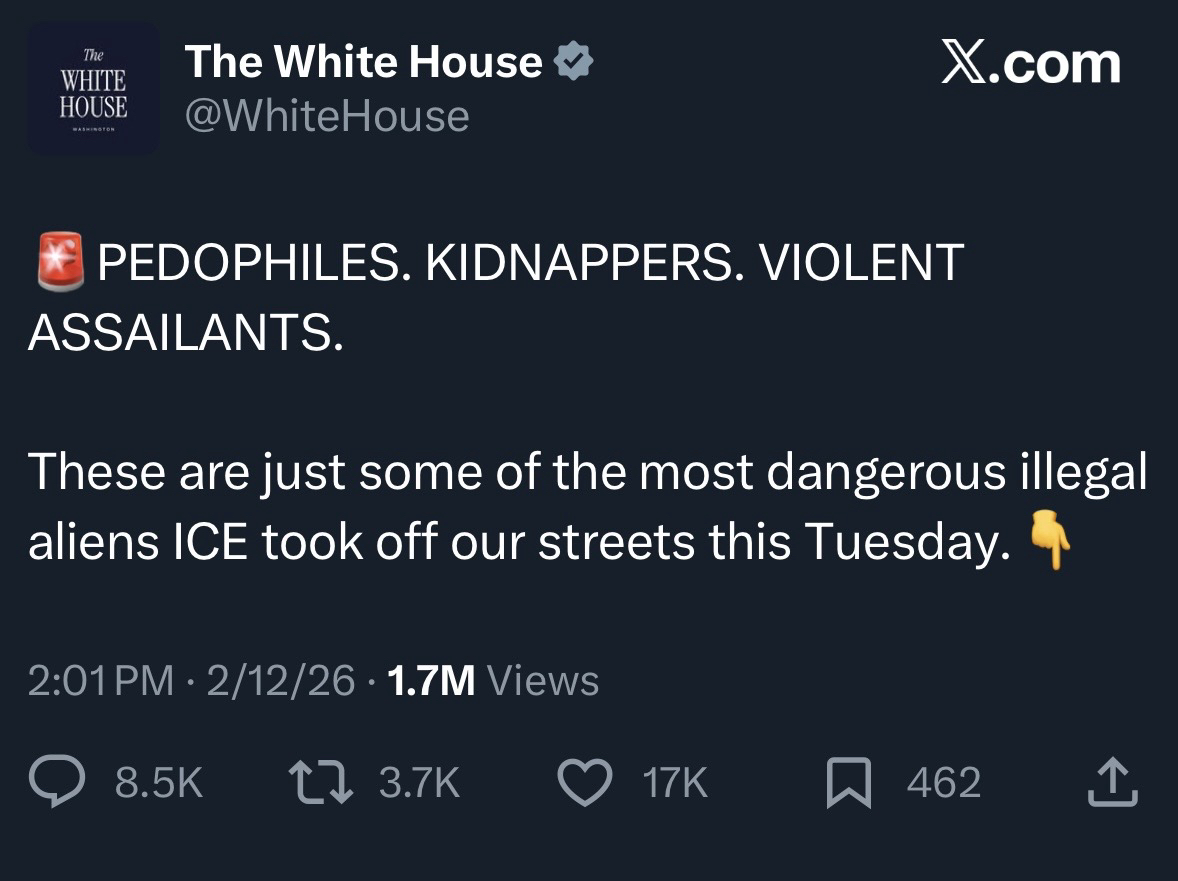The width and height of the screenshot is (1178, 881).
Task: Repost using the arrows icon
Action: click(319, 782)
